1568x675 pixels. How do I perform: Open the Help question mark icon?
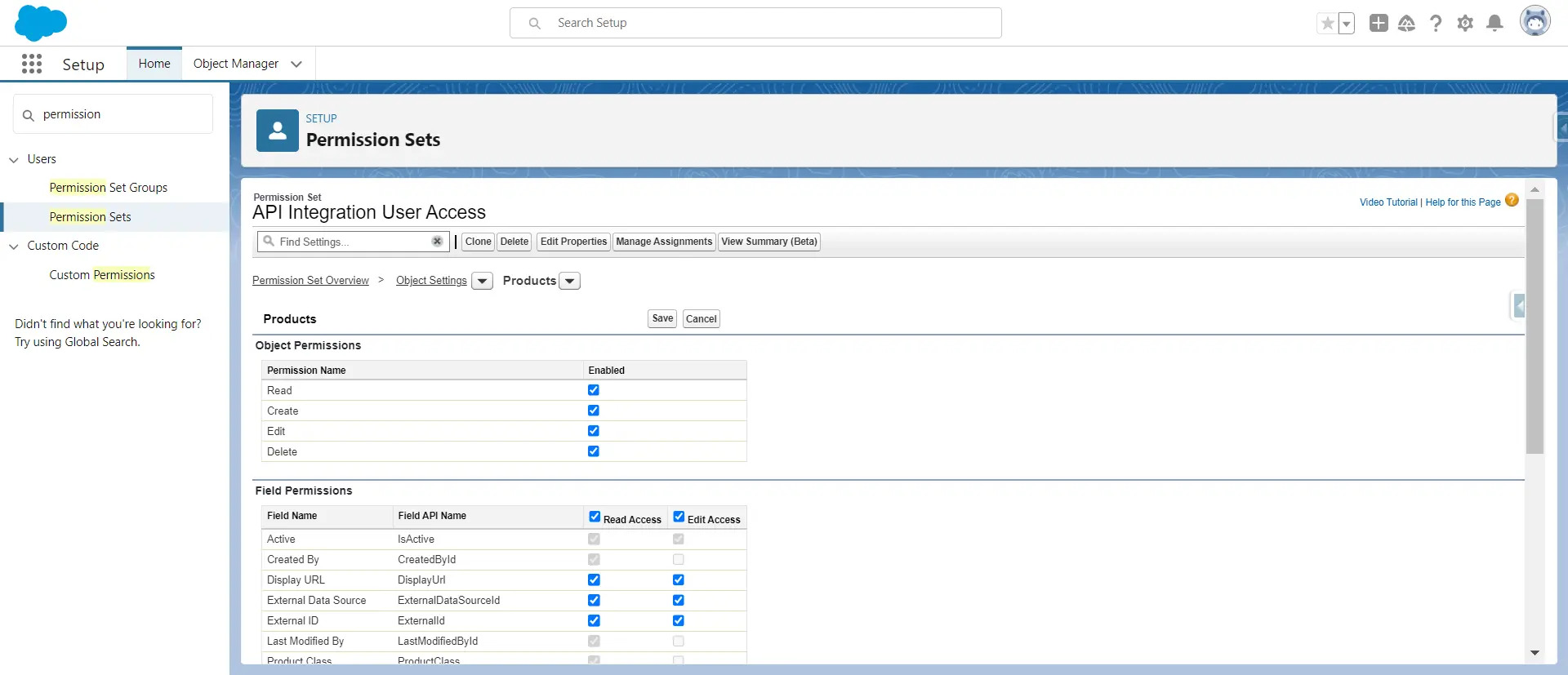[1436, 23]
